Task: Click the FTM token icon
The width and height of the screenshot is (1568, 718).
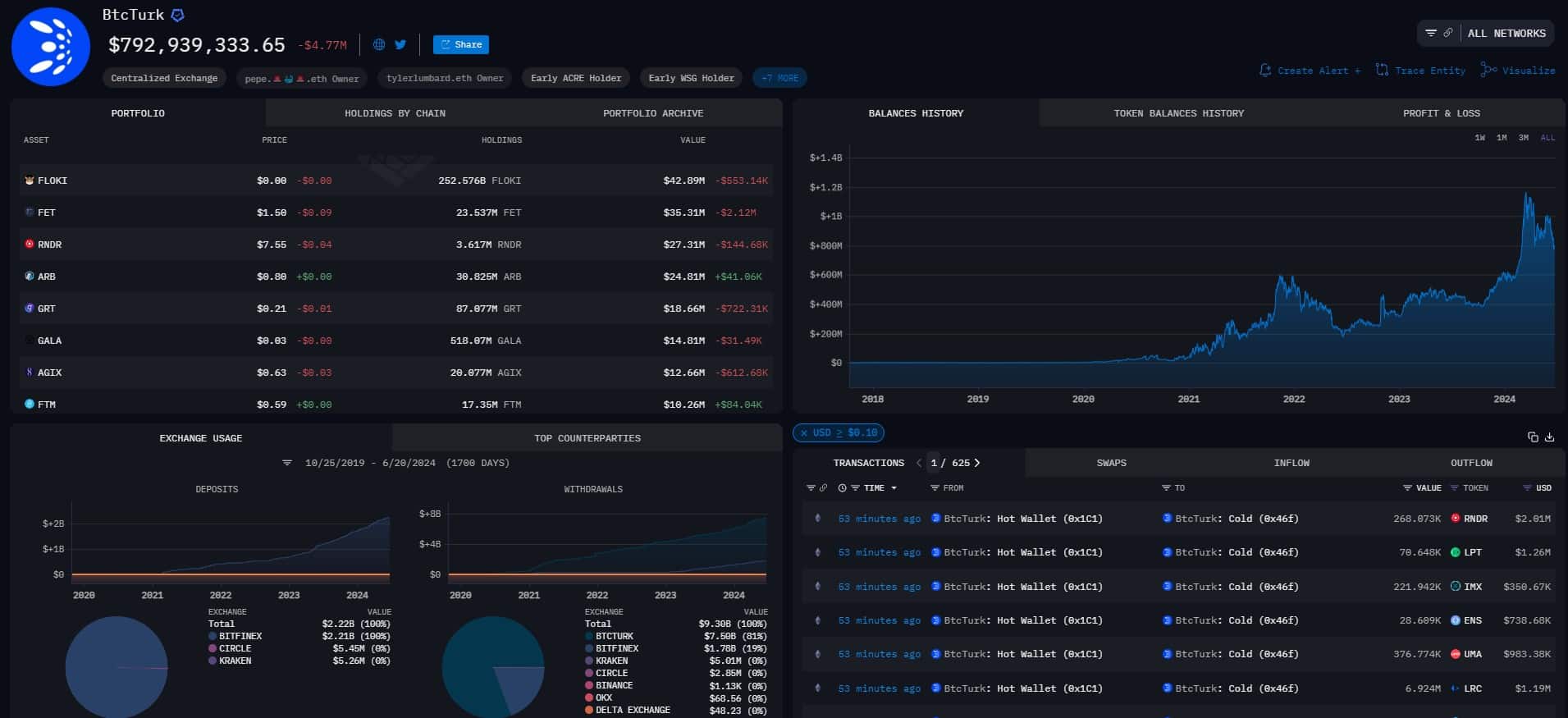Action: click(x=30, y=405)
